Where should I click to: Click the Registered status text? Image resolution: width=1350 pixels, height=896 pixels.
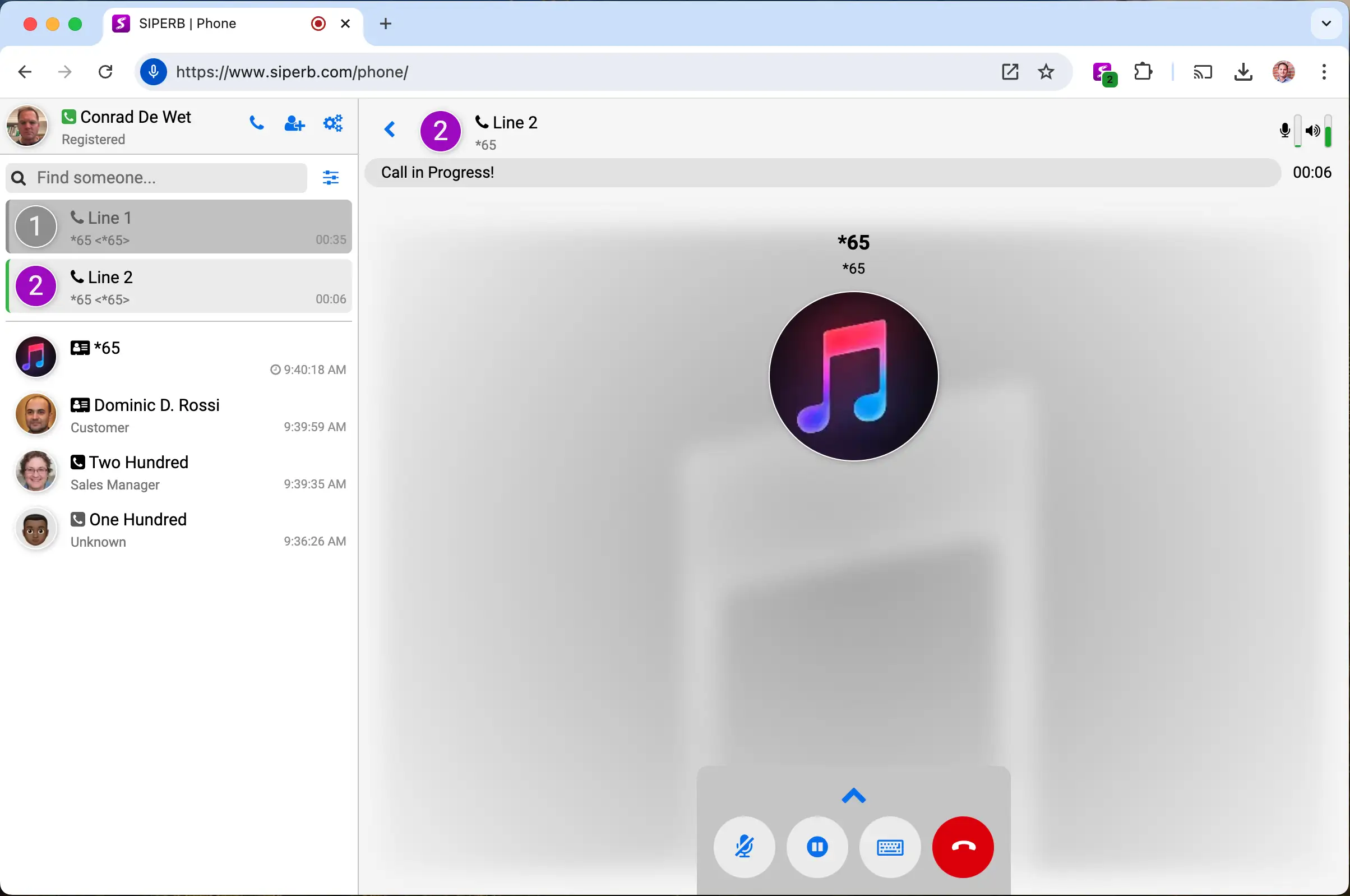click(93, 140)
